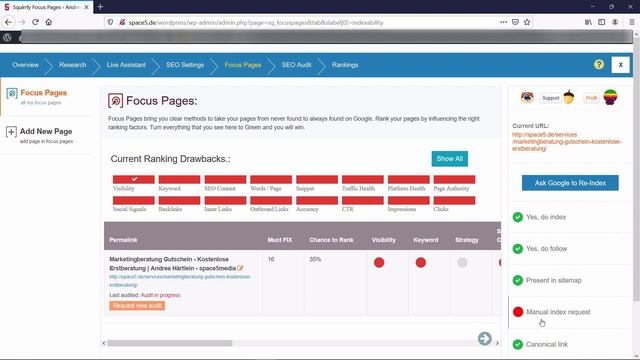Toggle the Inner Links drawback filter

(x=225, y=200)
